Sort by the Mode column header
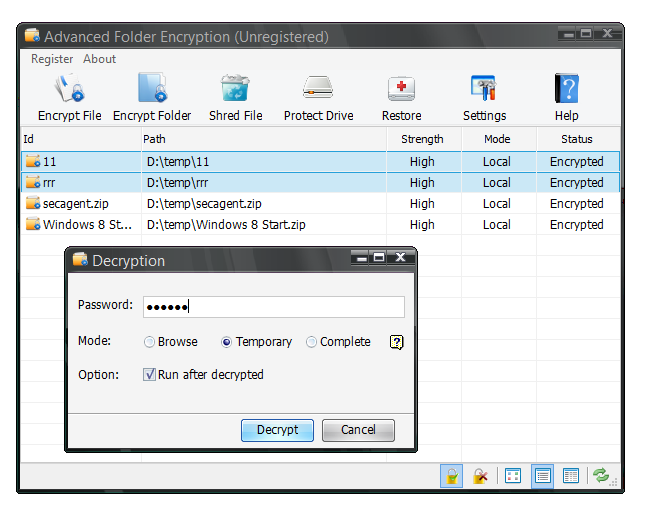The image size is (645, 520). click(499, 139)
